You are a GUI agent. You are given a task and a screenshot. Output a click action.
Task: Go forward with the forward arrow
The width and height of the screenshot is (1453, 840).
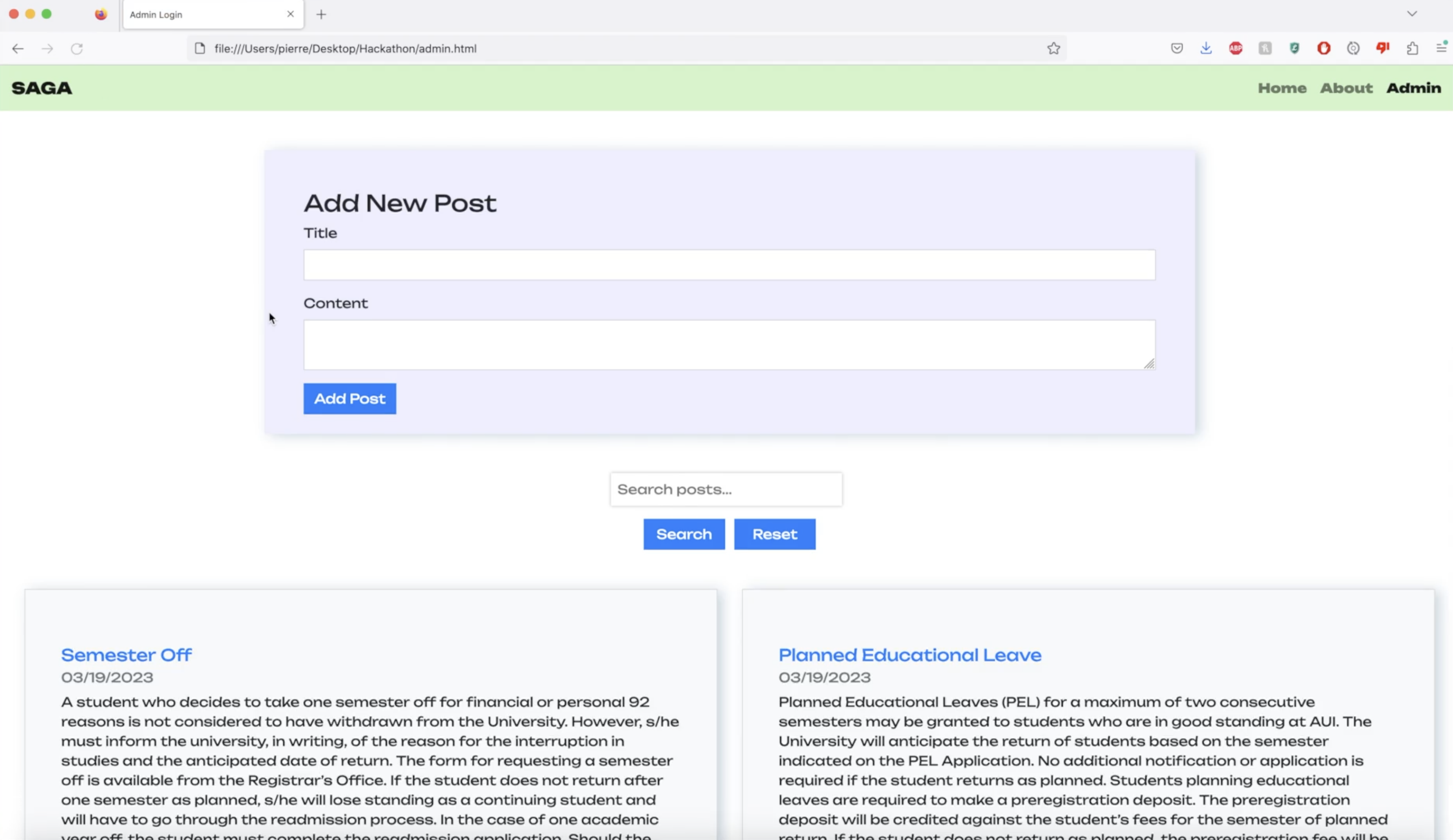click(x=47, y=49)
